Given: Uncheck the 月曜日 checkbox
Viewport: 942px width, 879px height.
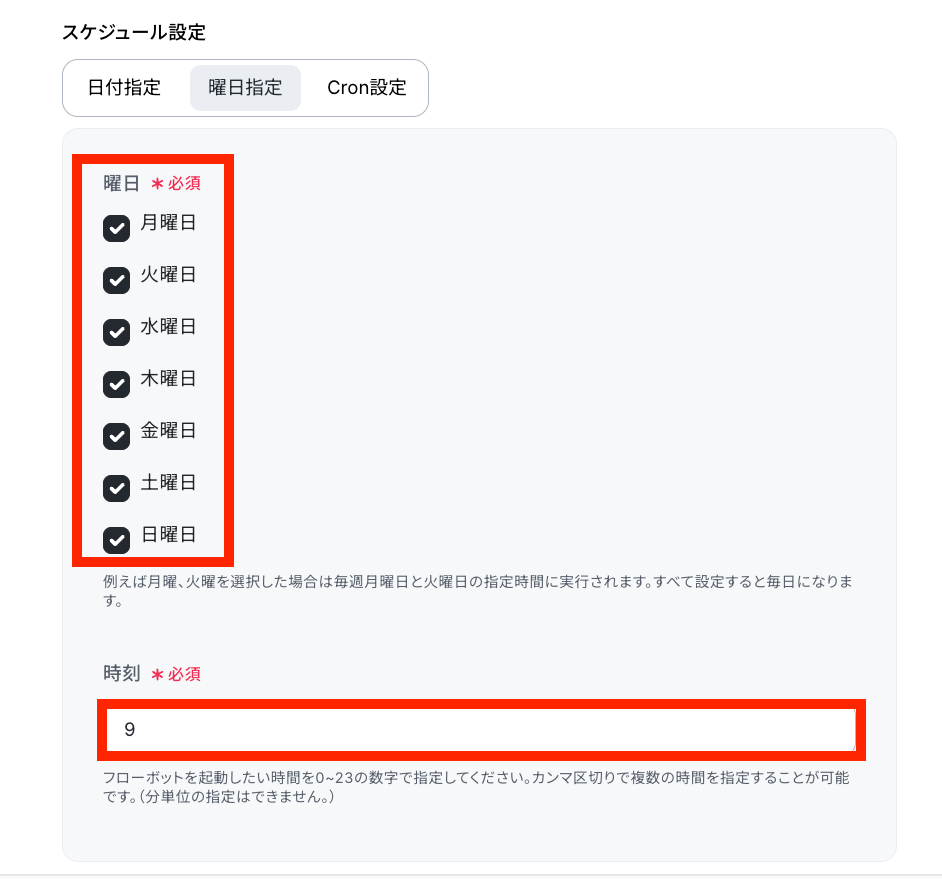Looking at the screenshot, I should tap(117, 228).
